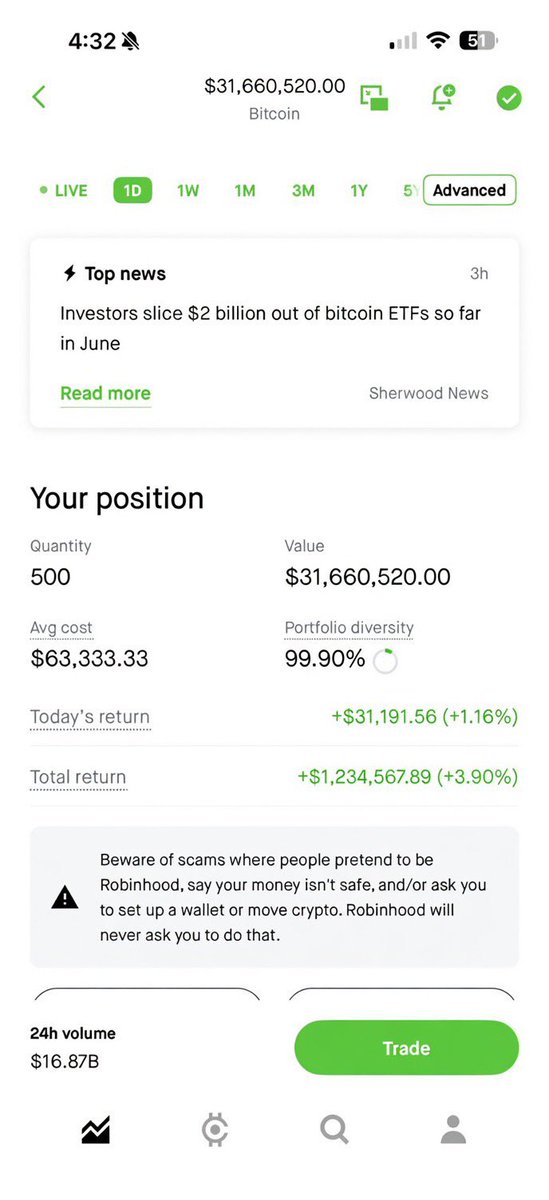The width and height of the screenshot is (549, 1200).
Task: Expand Portfolio diversity explanation
Action: 349,629
